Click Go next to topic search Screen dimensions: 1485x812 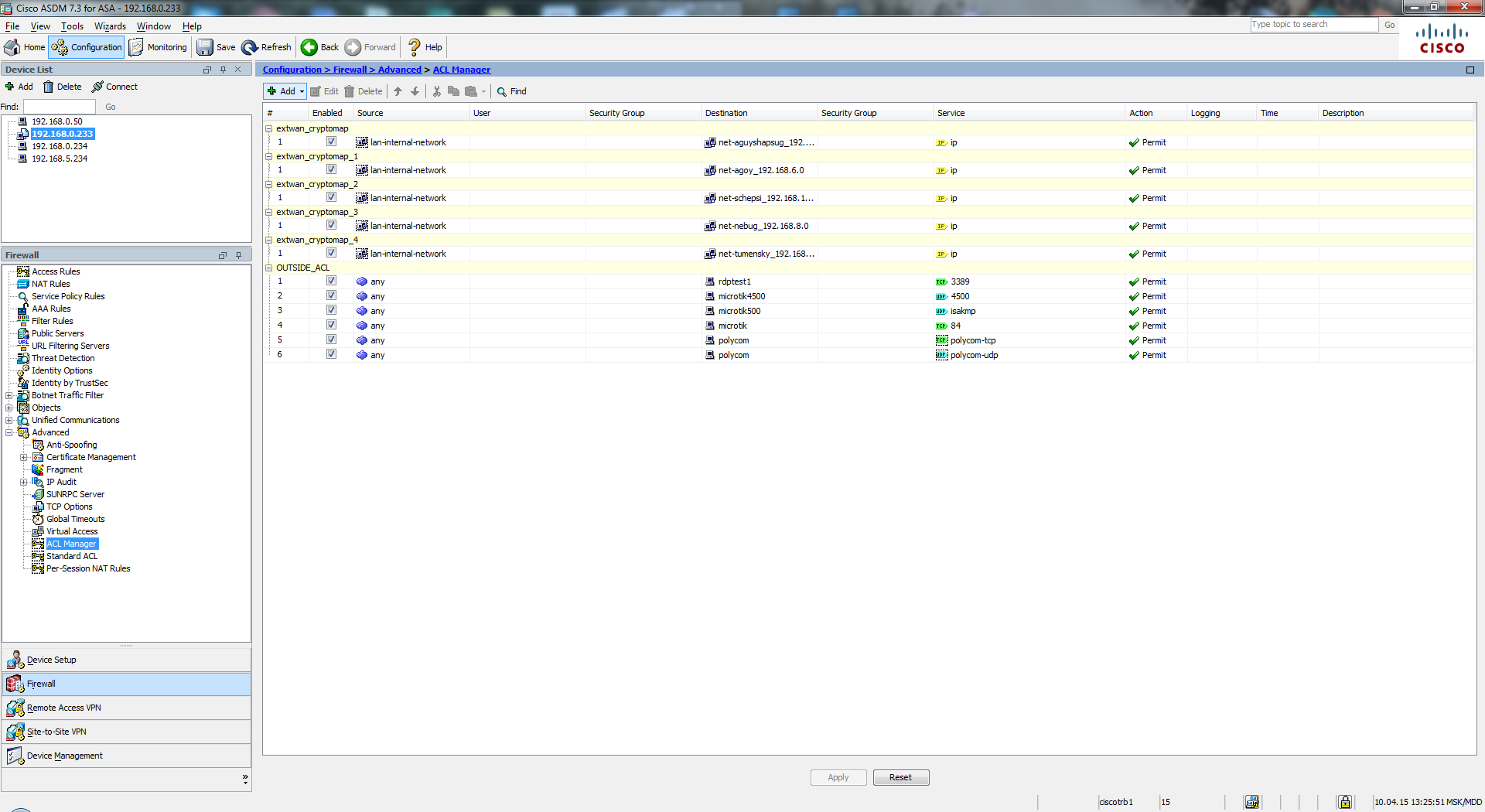[x=1390, y=25]
